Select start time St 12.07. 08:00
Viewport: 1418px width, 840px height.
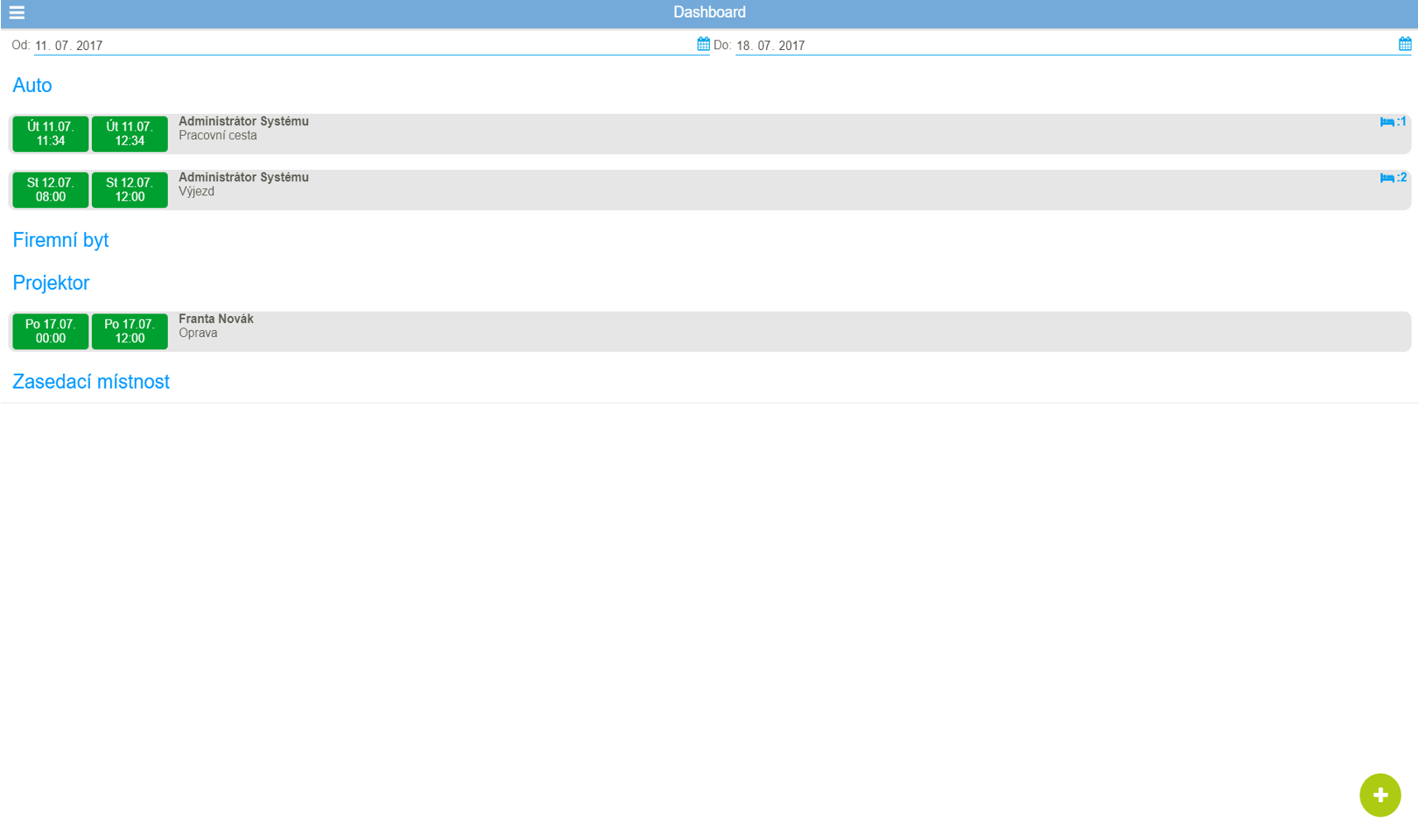[51, 190]
